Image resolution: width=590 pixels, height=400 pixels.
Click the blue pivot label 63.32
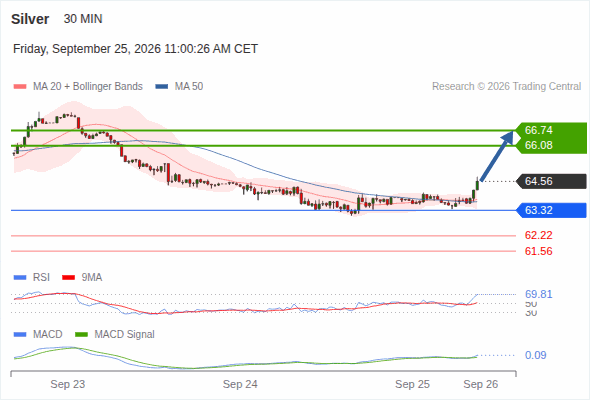(551, 210)
